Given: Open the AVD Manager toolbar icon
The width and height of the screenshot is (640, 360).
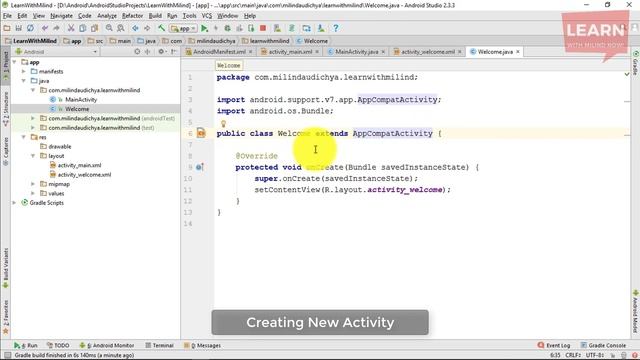Looking at the screenshot, I should tap(277, 28).
